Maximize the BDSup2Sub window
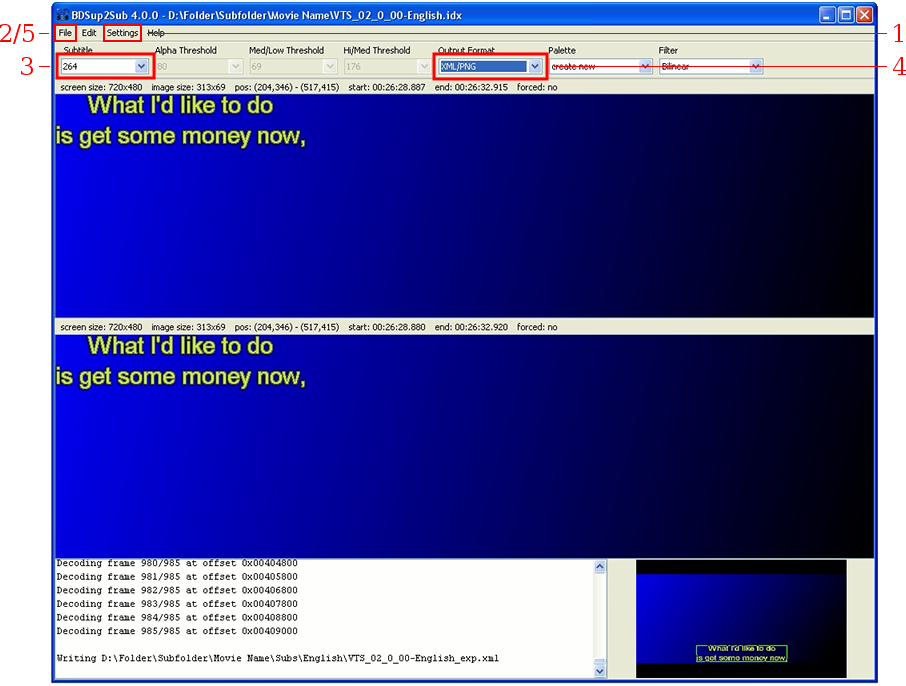 pyautogui.click(x=846, y=15)
